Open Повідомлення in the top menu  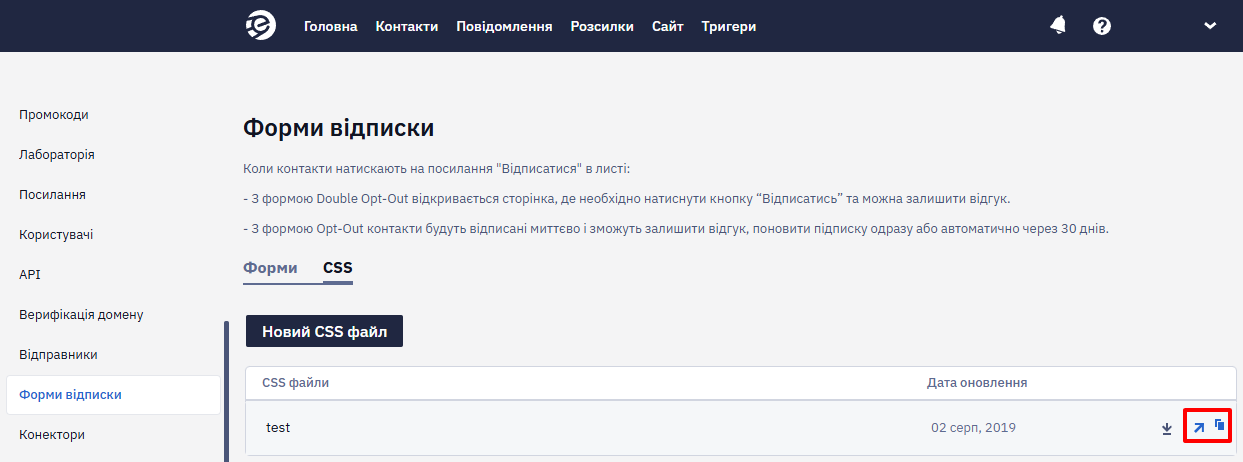click(504, 26)
